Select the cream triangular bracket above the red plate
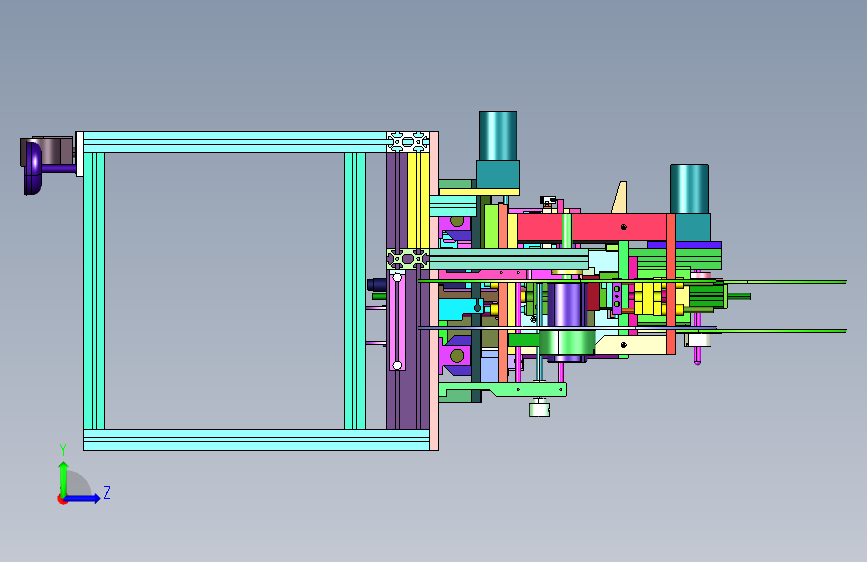This screenshot has height=562, width=867. click(x=620, y=197)
